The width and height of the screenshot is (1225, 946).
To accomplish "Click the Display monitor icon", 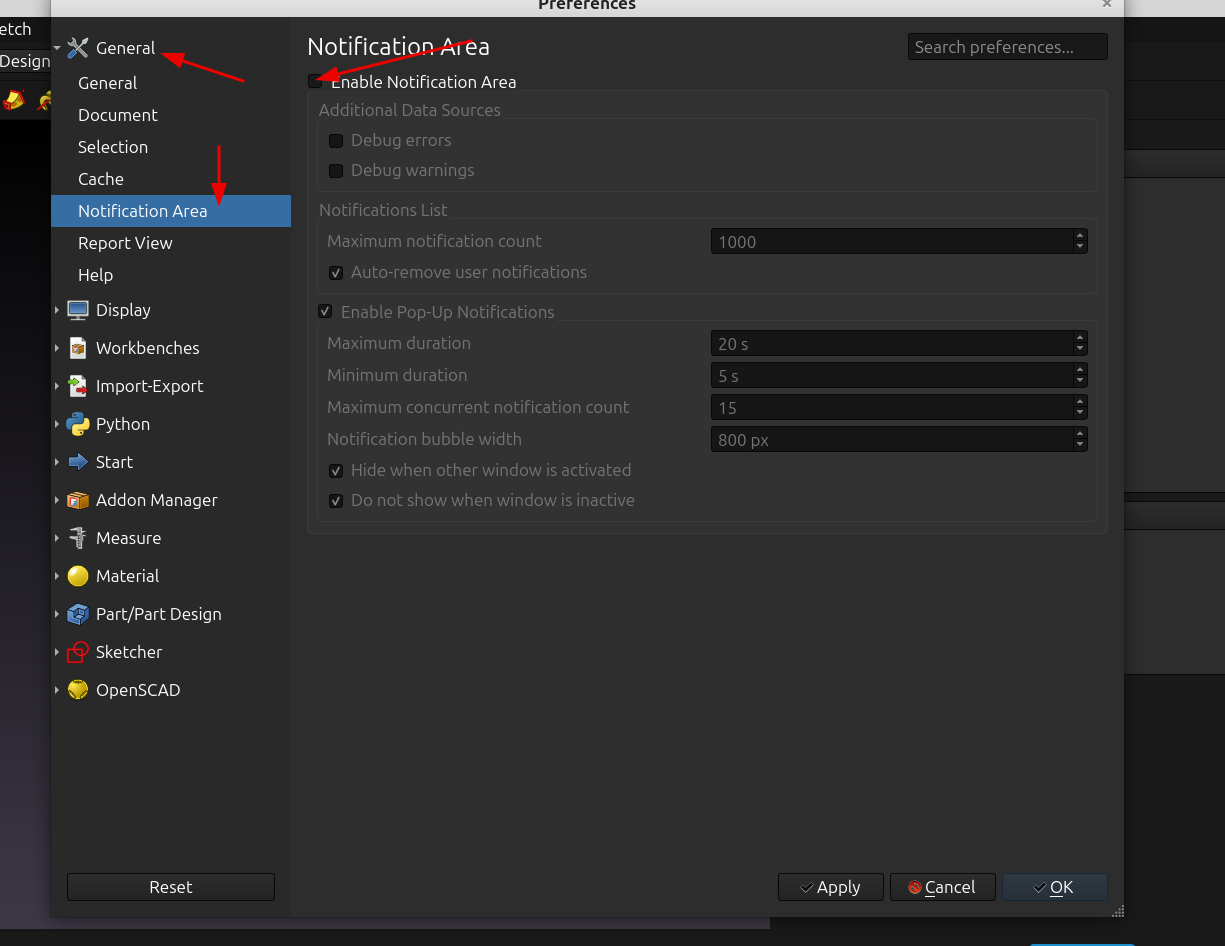I will tap(78, 310).
